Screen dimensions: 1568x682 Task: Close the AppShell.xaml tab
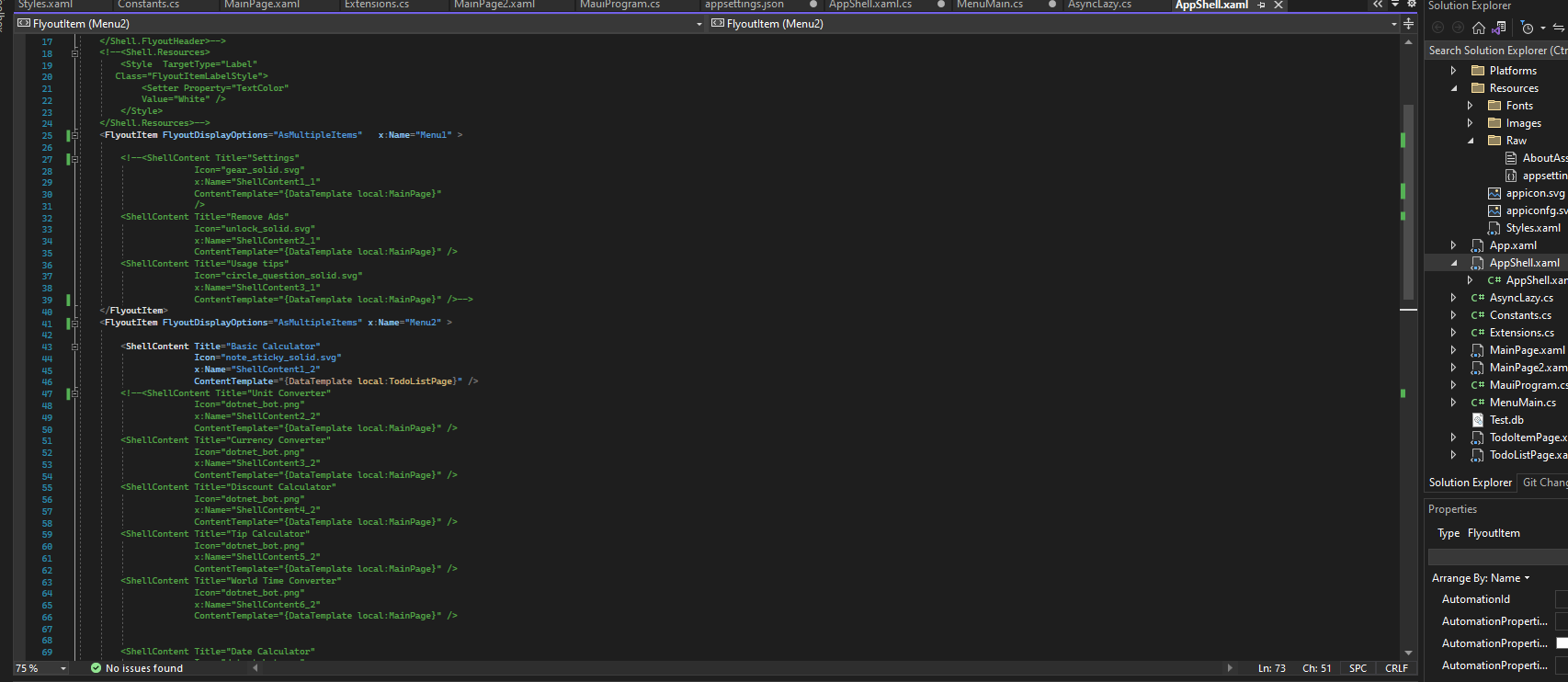pyautogui.click(x=1278, y=6)
